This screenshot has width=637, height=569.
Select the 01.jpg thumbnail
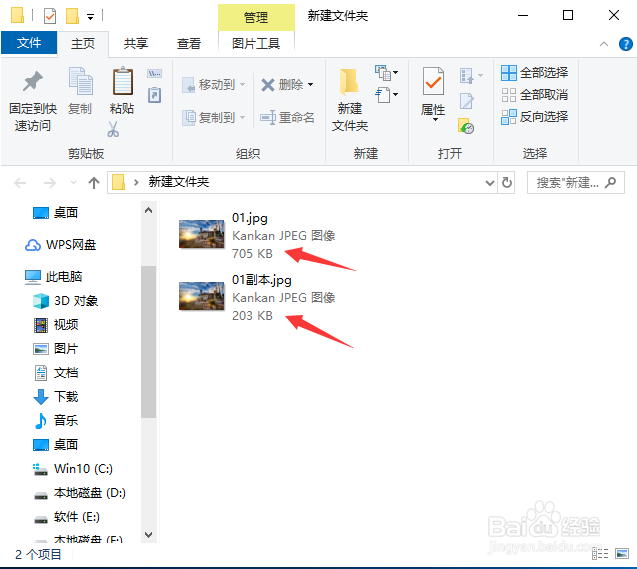[x=202, y=234]
